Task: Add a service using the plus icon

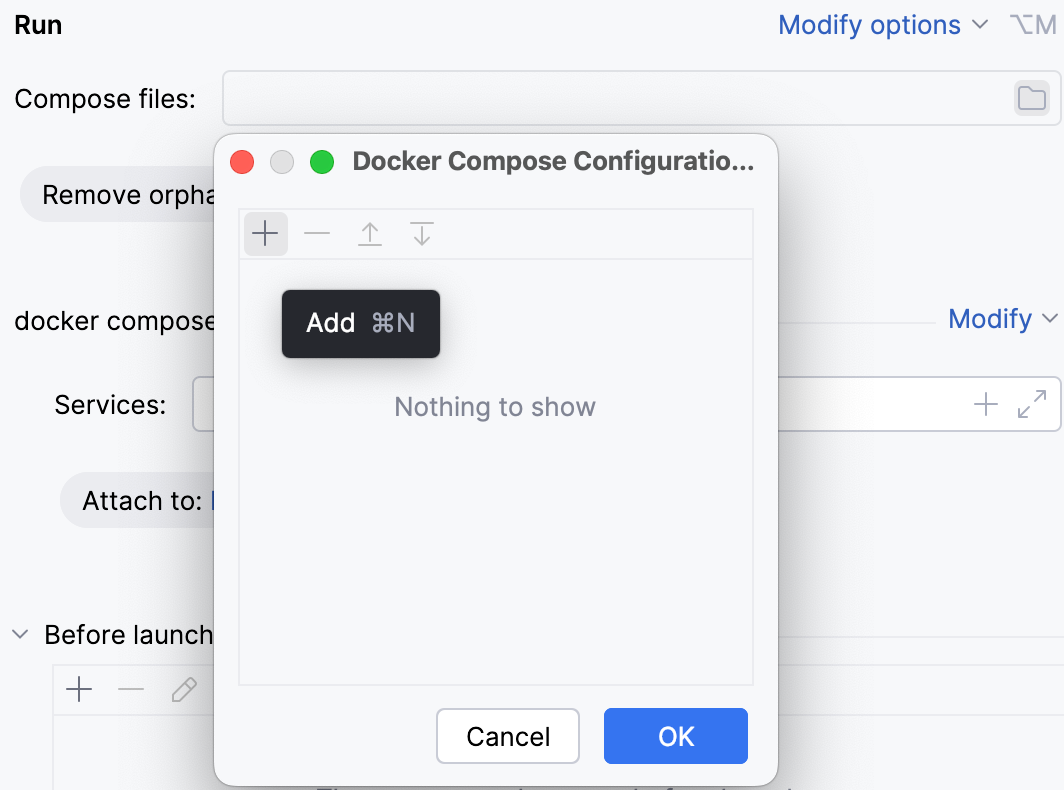Action: click(986, 403)
